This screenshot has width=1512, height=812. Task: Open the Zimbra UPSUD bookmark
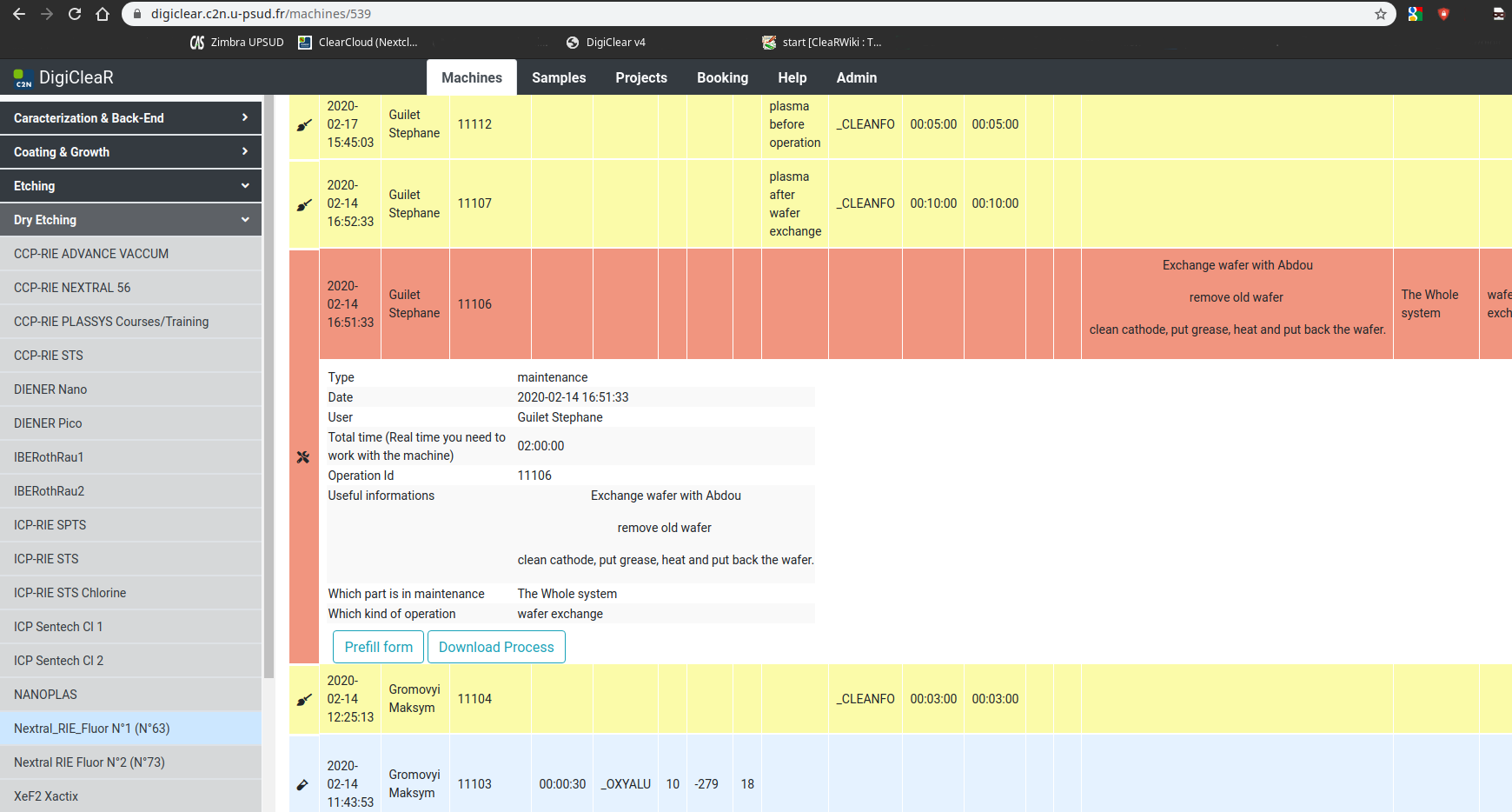click(x=237, y=42)
